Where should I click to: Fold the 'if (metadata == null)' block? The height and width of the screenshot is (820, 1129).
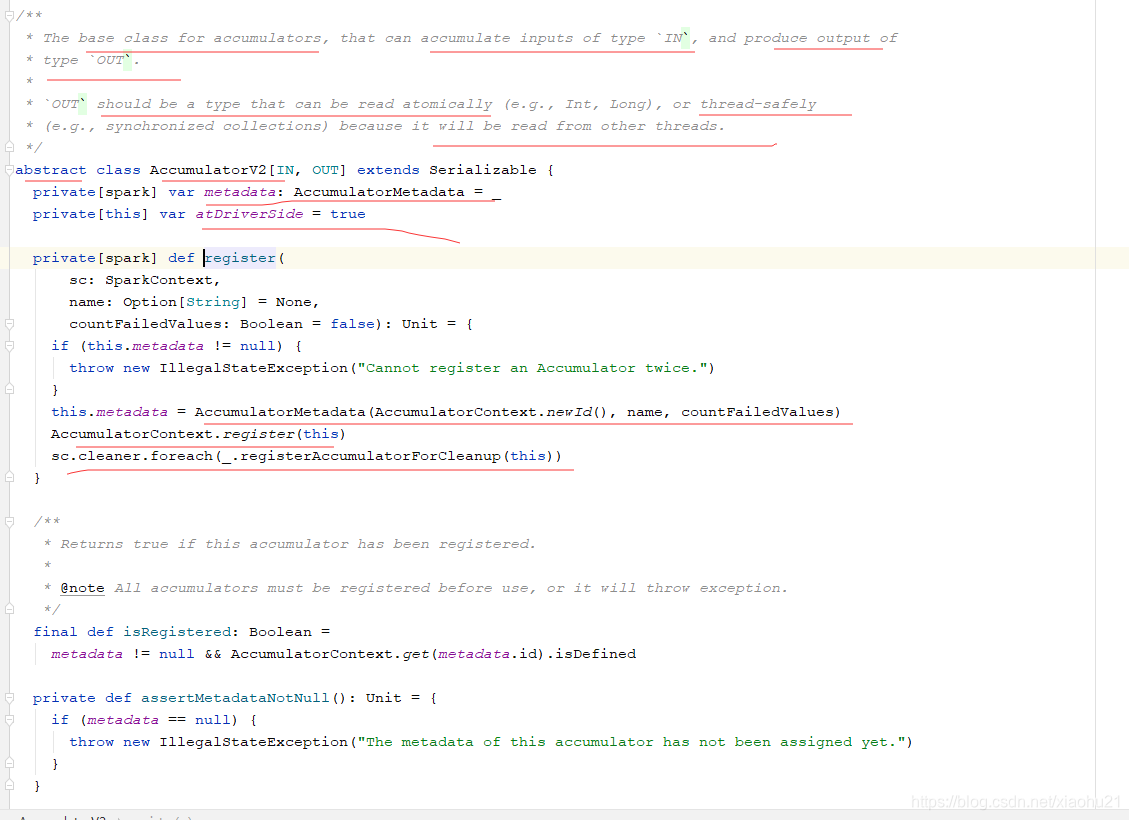[9, 720]
